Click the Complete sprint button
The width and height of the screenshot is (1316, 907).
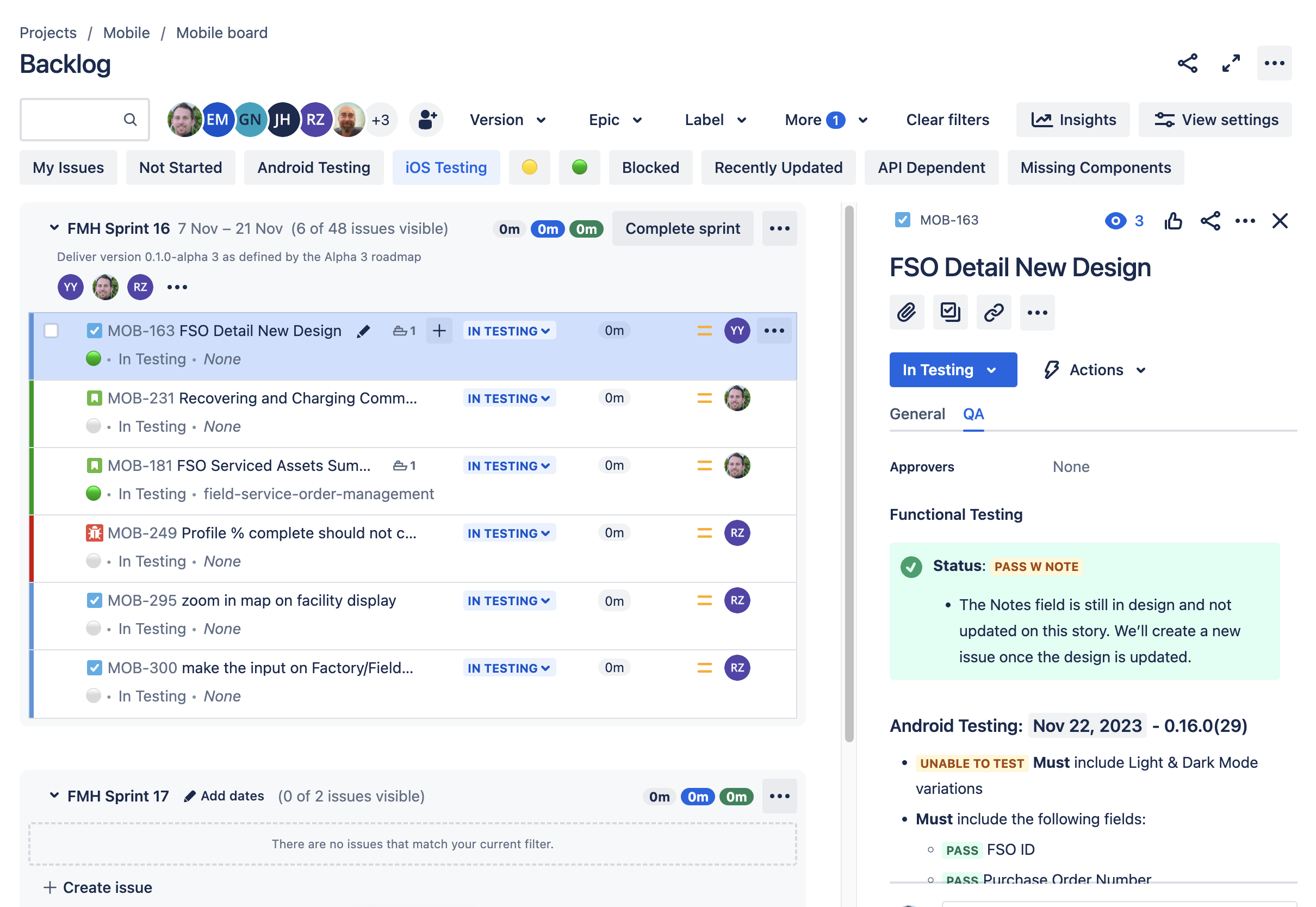coord(682,228)
